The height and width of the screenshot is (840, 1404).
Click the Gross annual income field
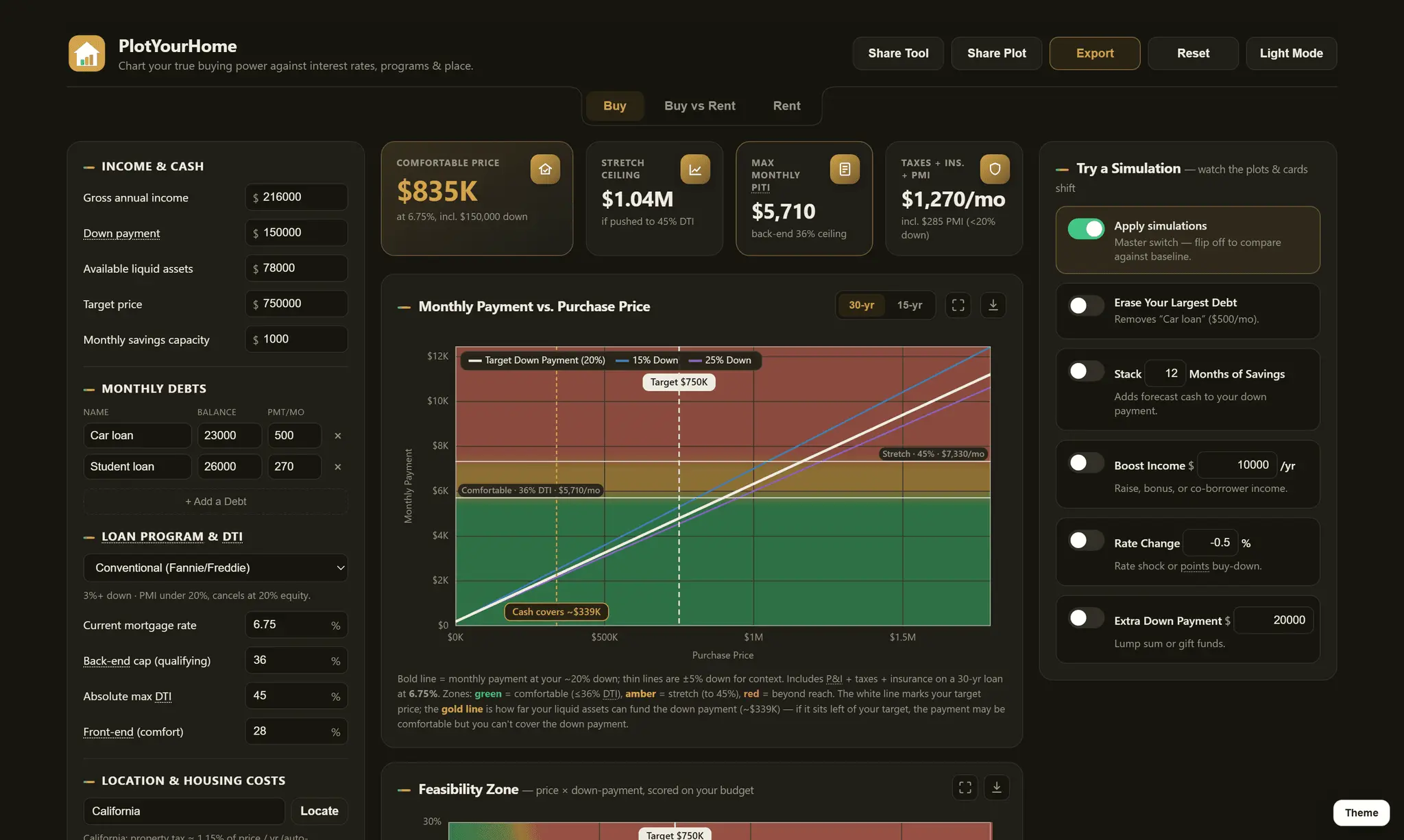pos(296,197)
